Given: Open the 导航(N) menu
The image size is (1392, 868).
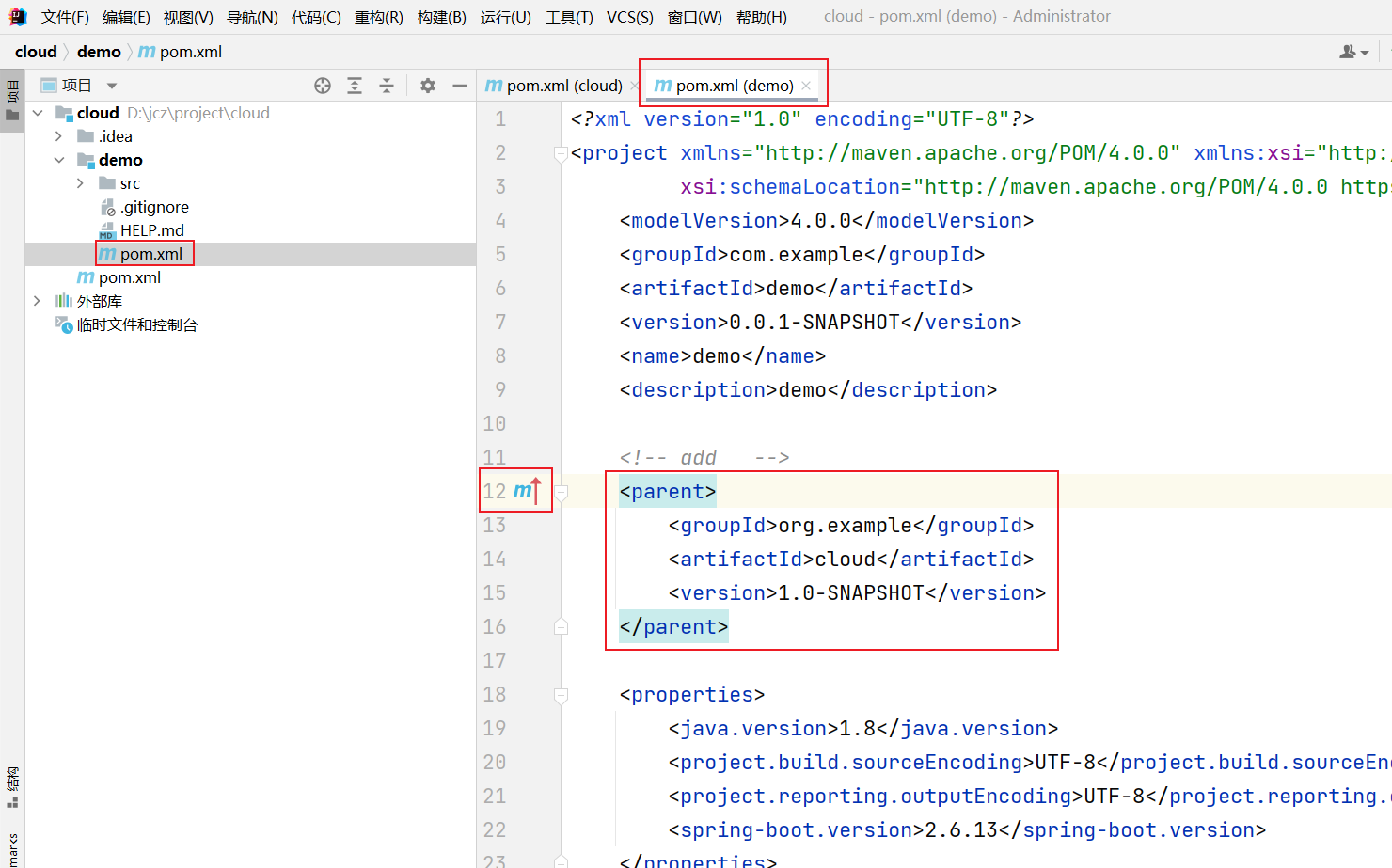Looking at the screenshot, I should tap(252, 17).
